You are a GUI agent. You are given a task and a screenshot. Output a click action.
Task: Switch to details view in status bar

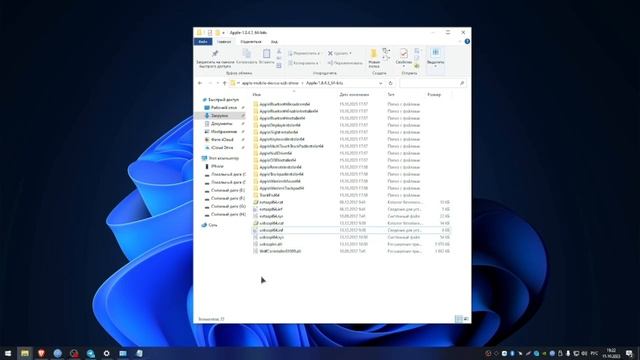(x=459, y=319)
